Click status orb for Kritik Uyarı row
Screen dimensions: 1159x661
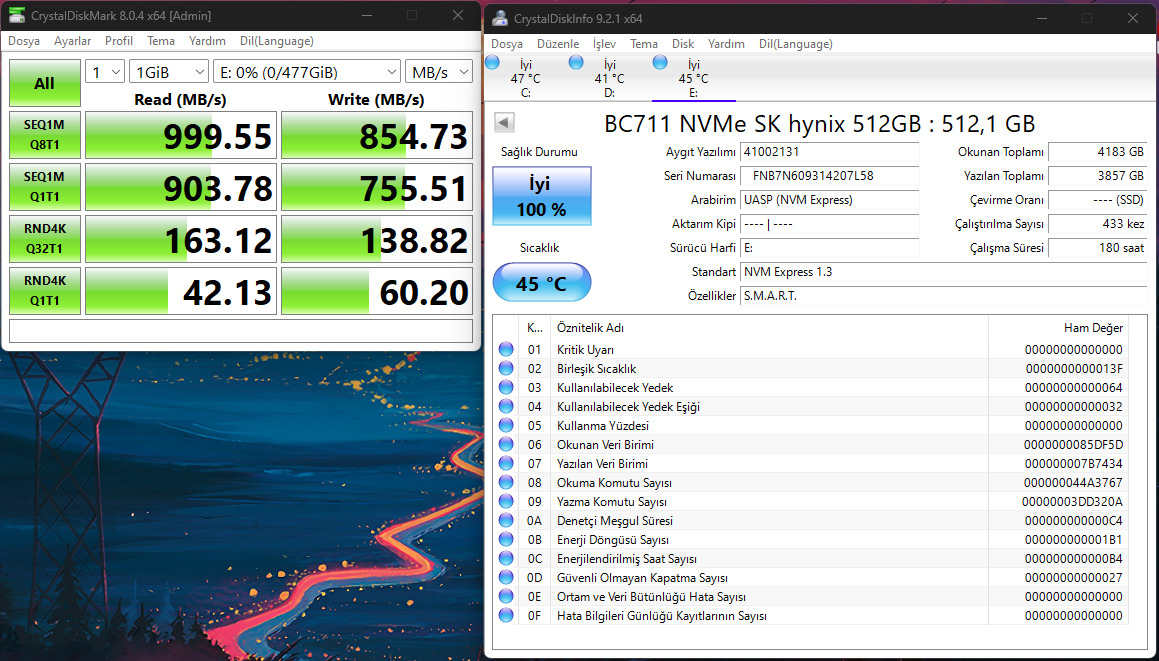tap(506, 350)
